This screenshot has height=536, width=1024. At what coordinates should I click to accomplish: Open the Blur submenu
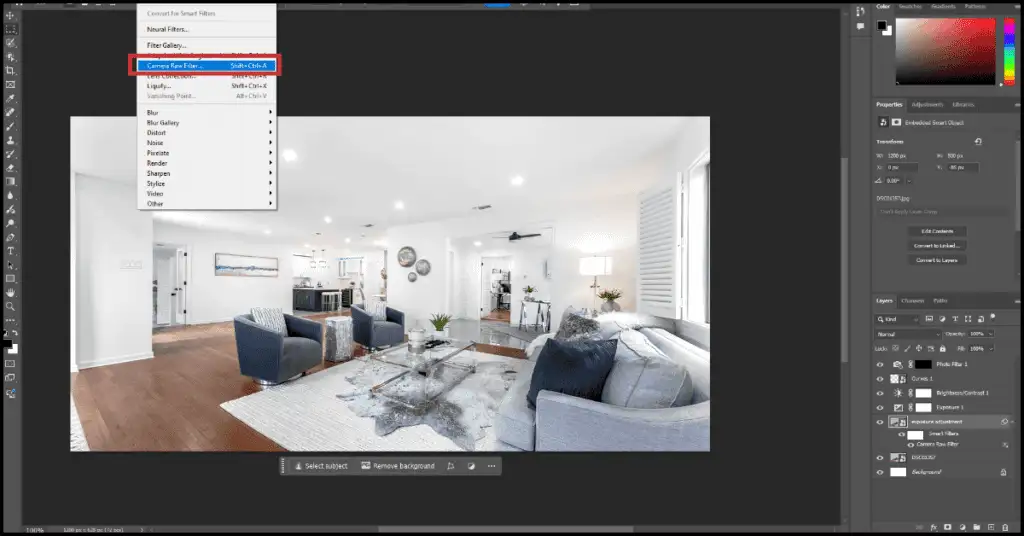[x=206, y=112]
